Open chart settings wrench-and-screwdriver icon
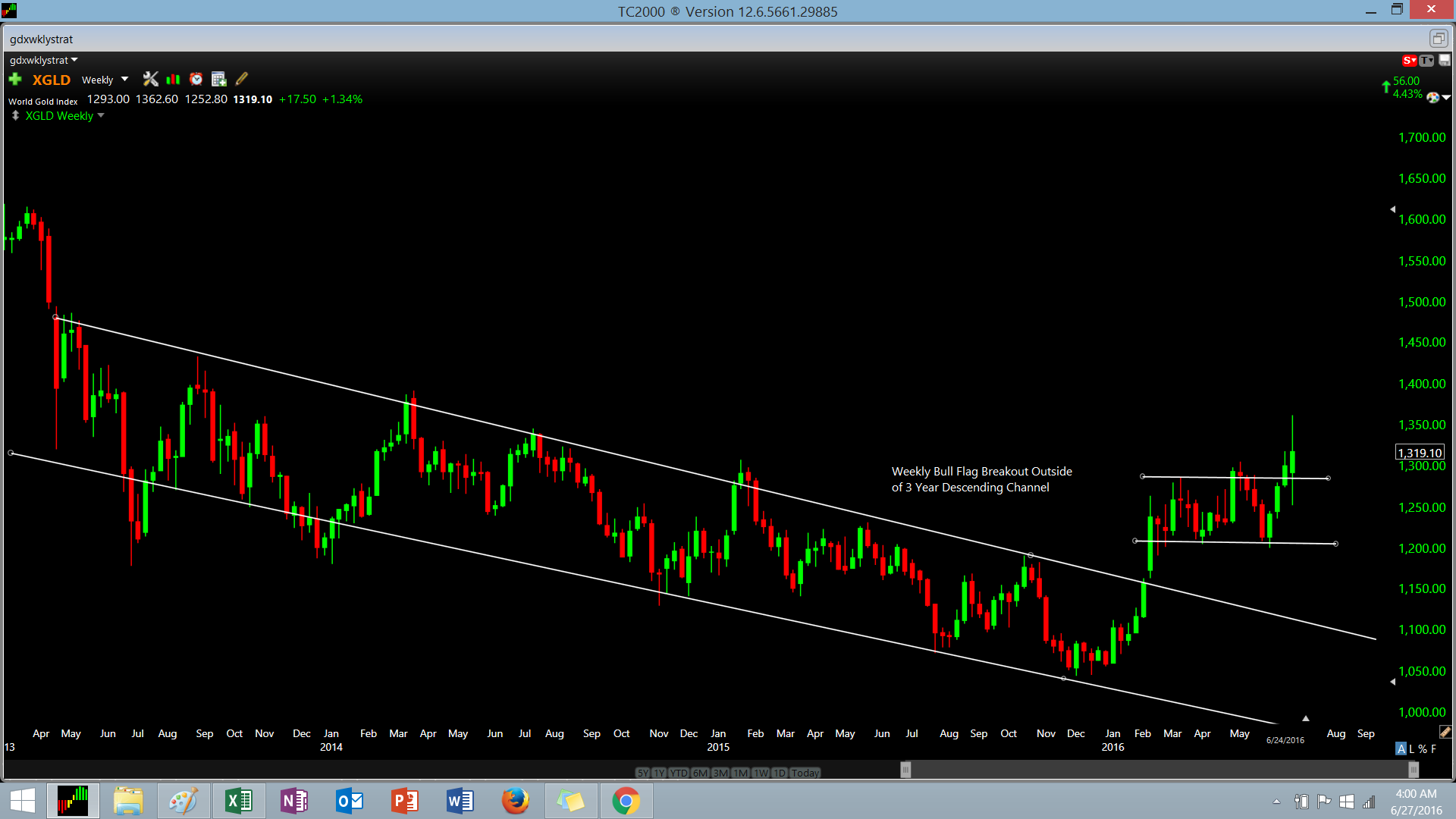This screenshot has width=1456, height=819. [x=151, y=80]
